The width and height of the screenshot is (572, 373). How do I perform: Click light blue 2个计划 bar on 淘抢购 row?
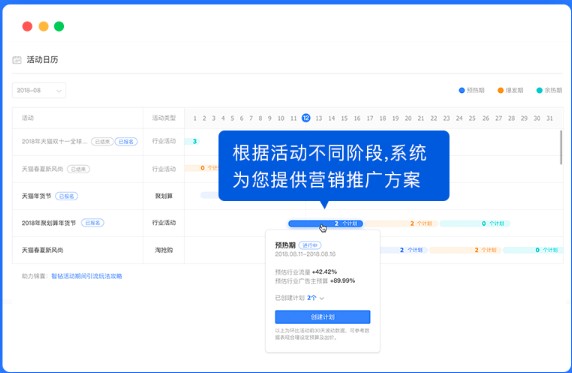403,250
